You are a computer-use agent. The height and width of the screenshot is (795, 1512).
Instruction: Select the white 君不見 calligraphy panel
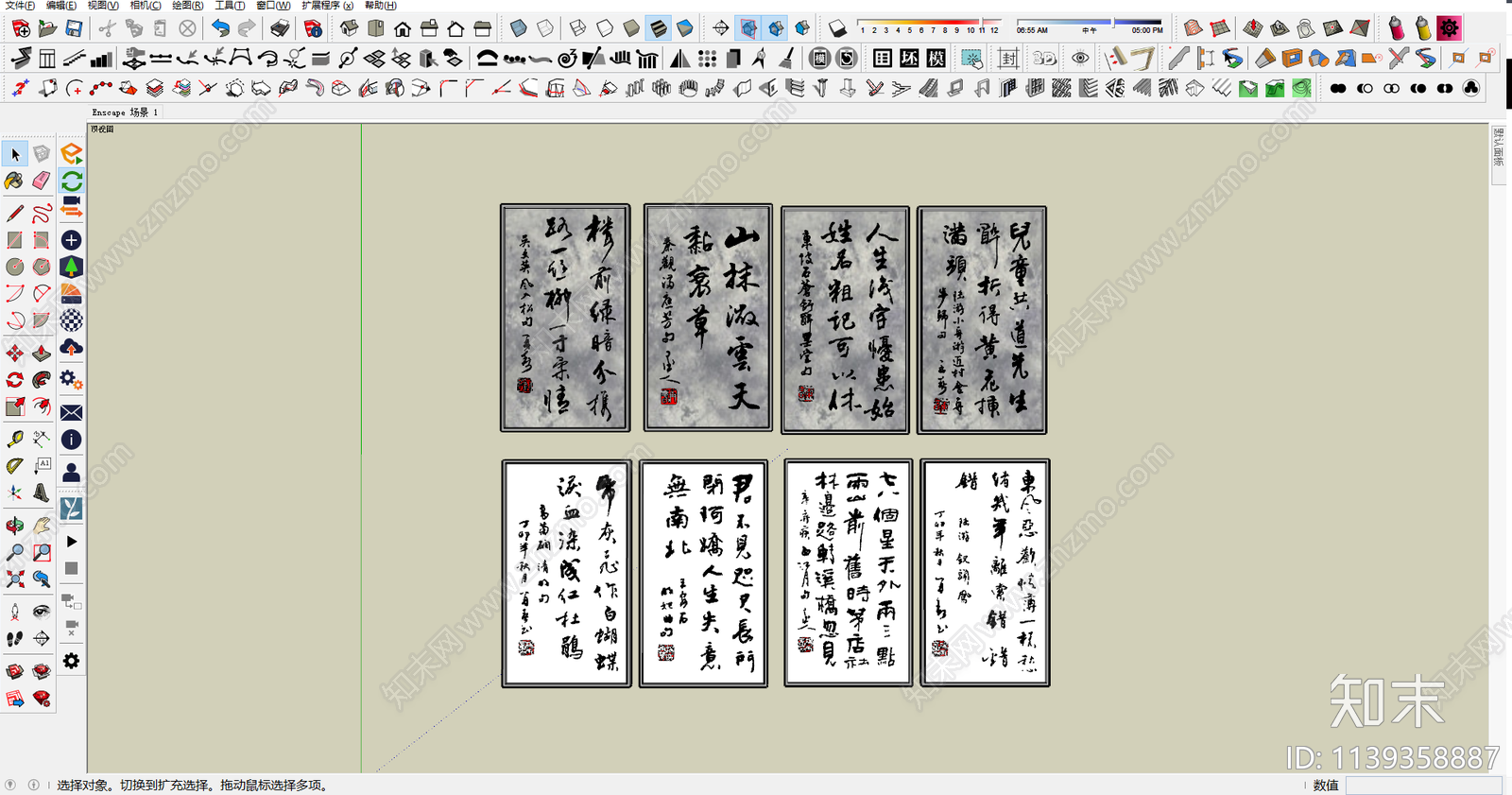pyautogui.click(x=703, y=573)
